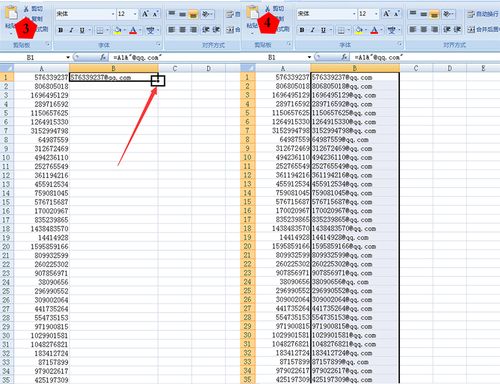Image resolution: width=500 pixels, height=384 pixels.
Task: Click the Decrease Font Size icon in right ribbon
Action: pyautogui.click(x=397, y=14)
